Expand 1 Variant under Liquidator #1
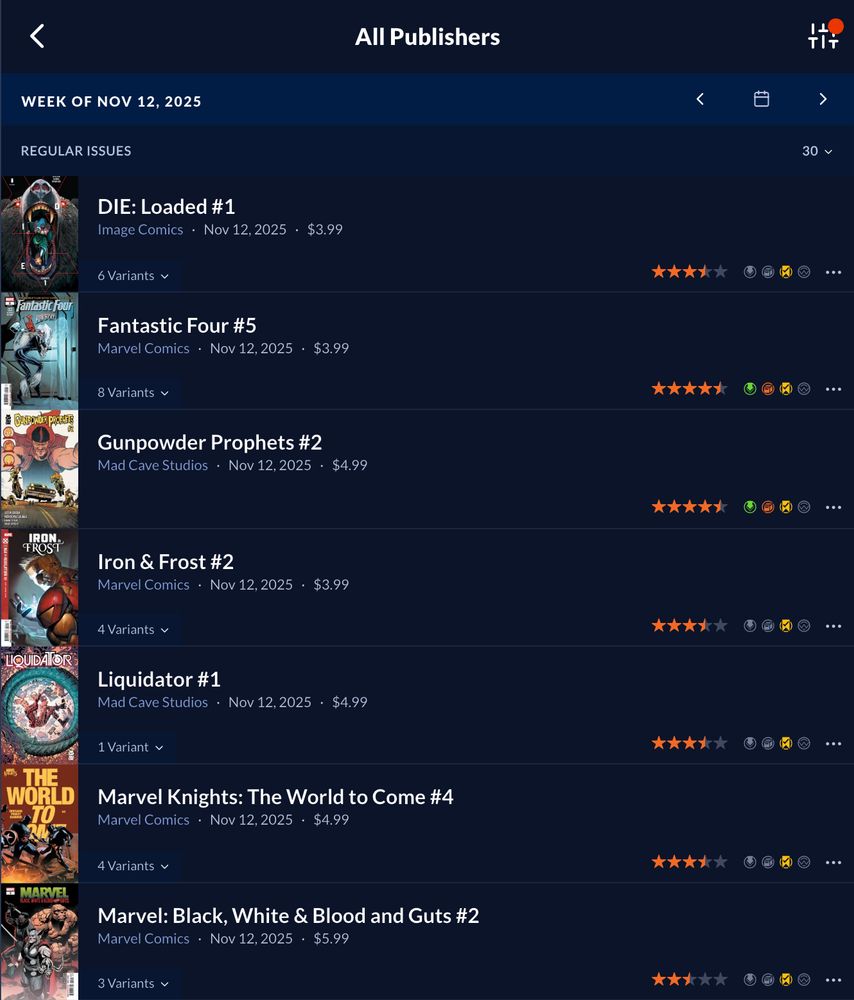 (130, 747)
